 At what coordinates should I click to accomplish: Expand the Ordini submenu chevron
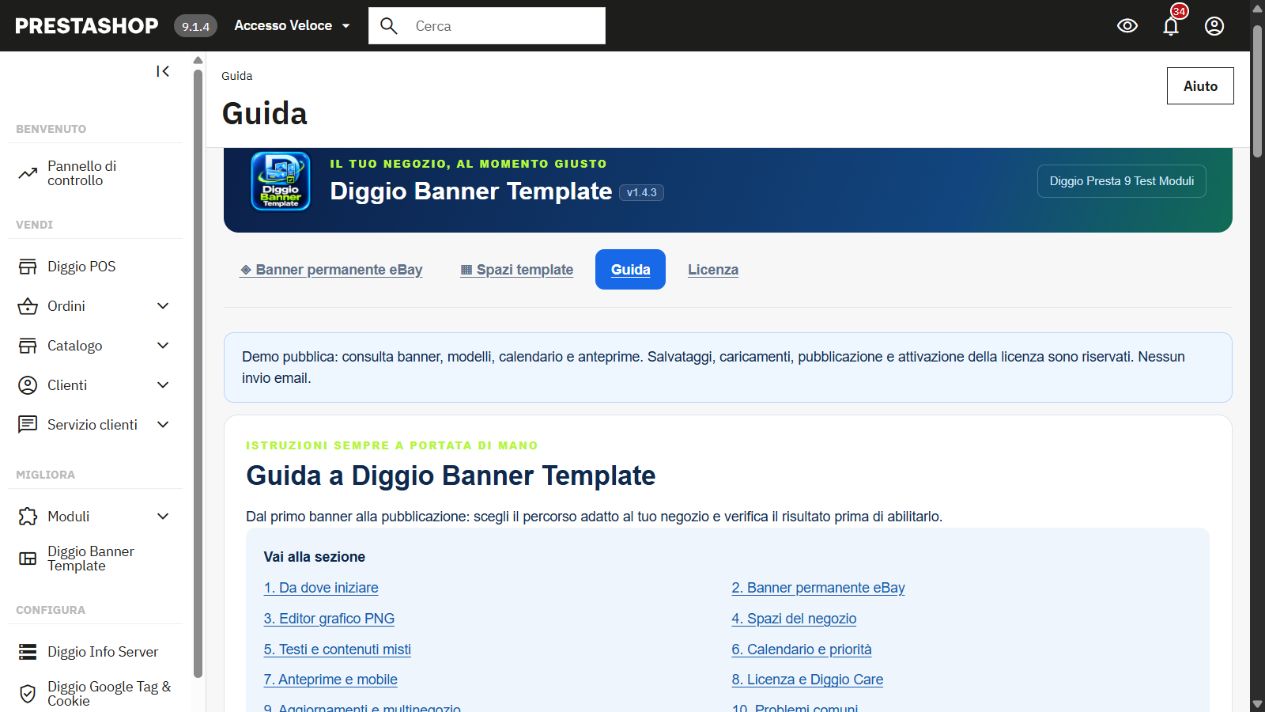163,306
